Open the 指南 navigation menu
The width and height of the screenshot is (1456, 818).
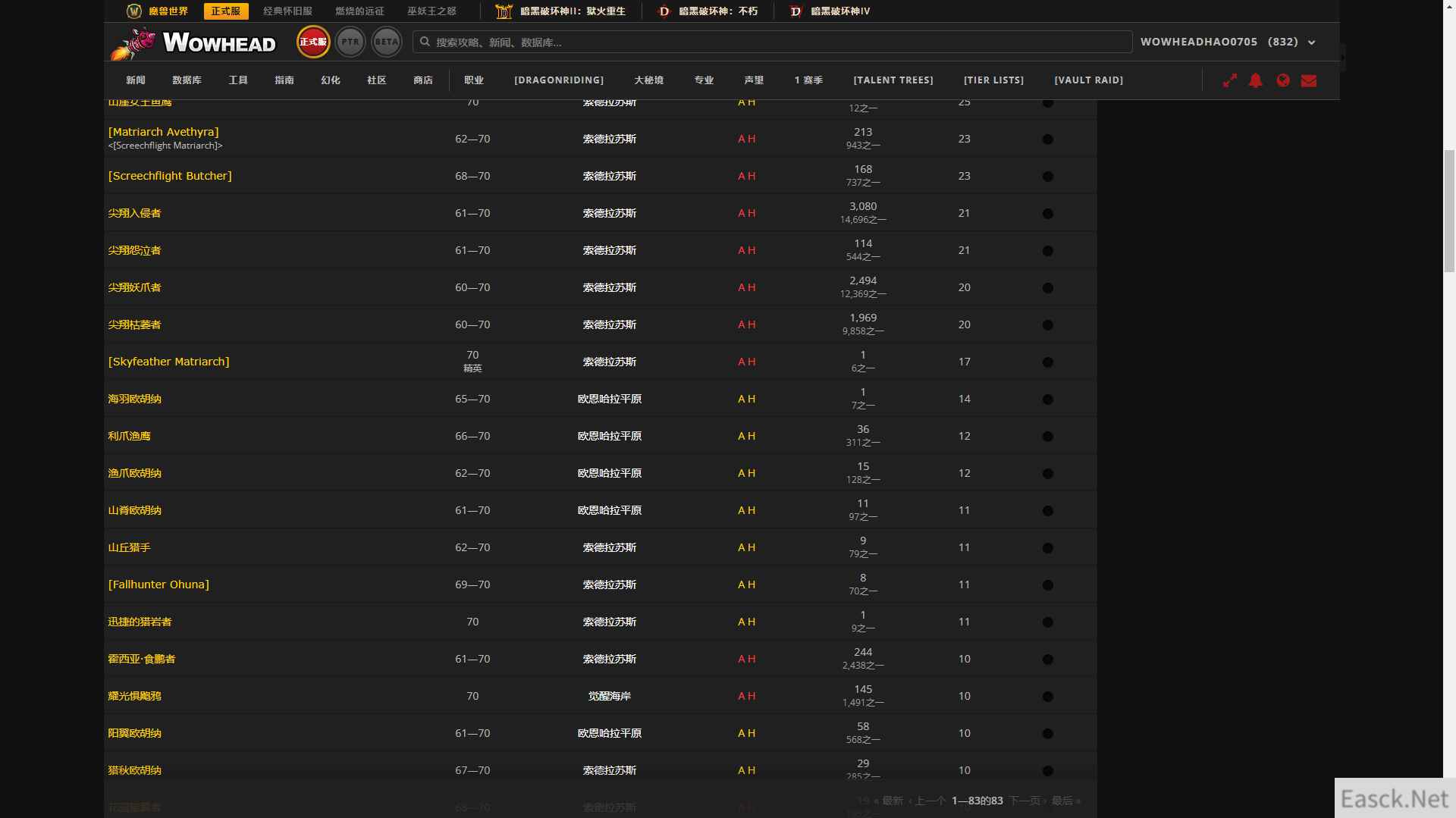coord(284,80)
